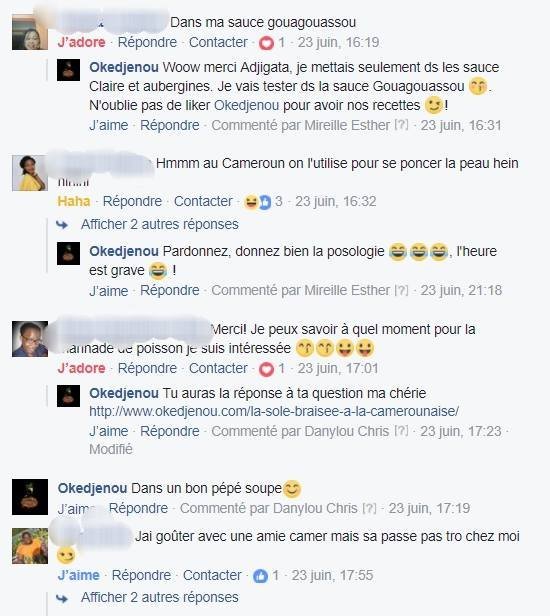Click the haha and like reaction icons
Viewport: 550px width, 616px height.
pyautogui.click(x=258, y=202)
